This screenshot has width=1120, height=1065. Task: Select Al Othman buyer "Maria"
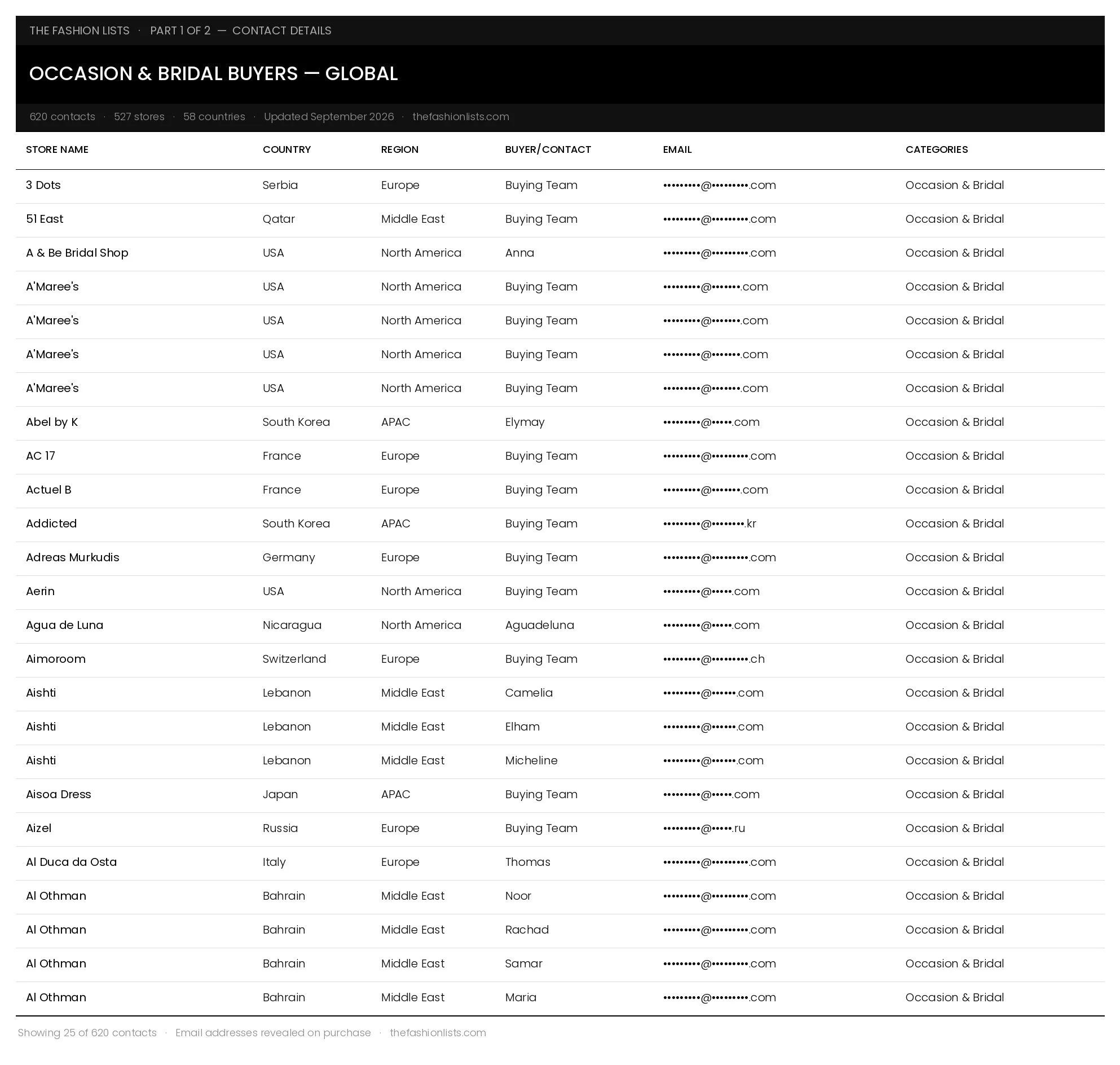click(521, 997)
